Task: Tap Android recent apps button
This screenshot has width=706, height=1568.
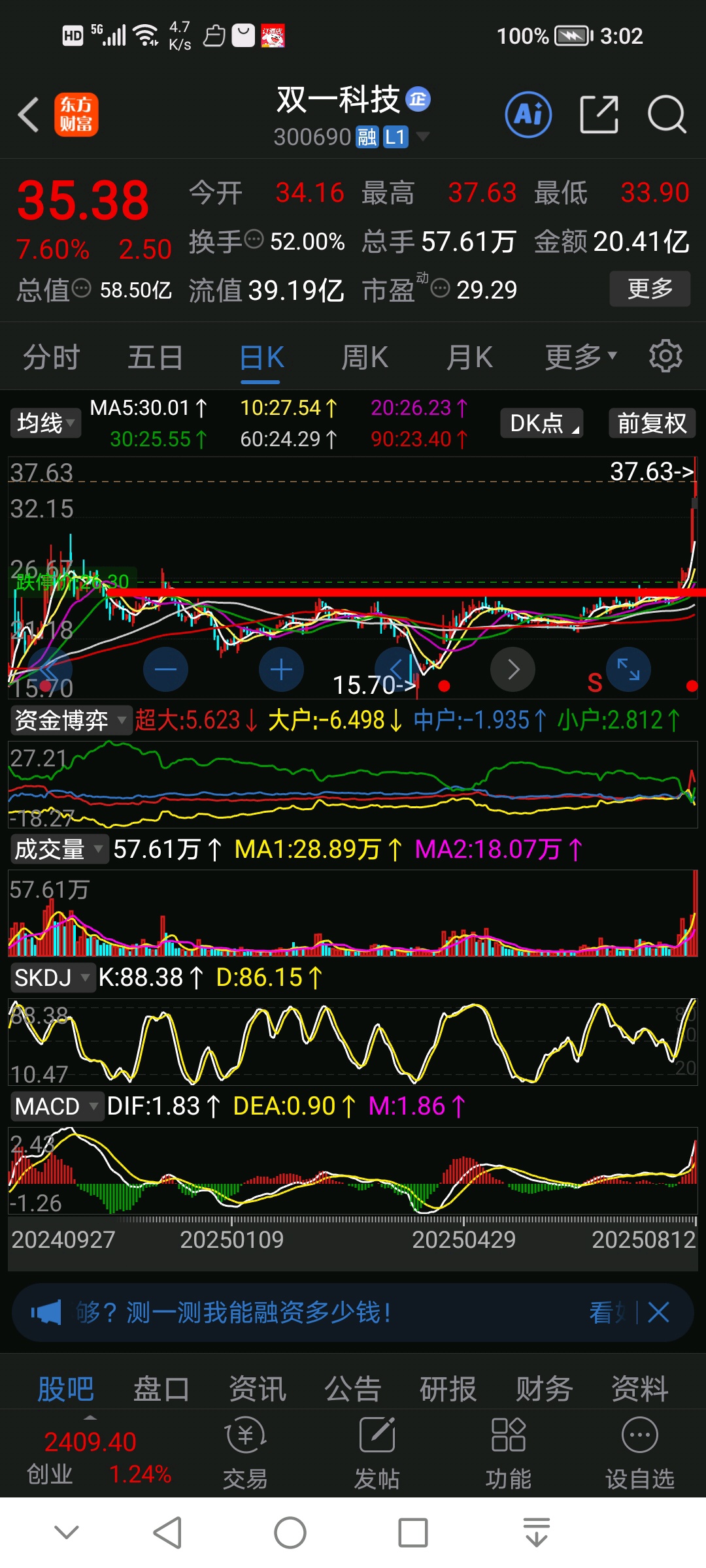Action: tap(413, 1533)
